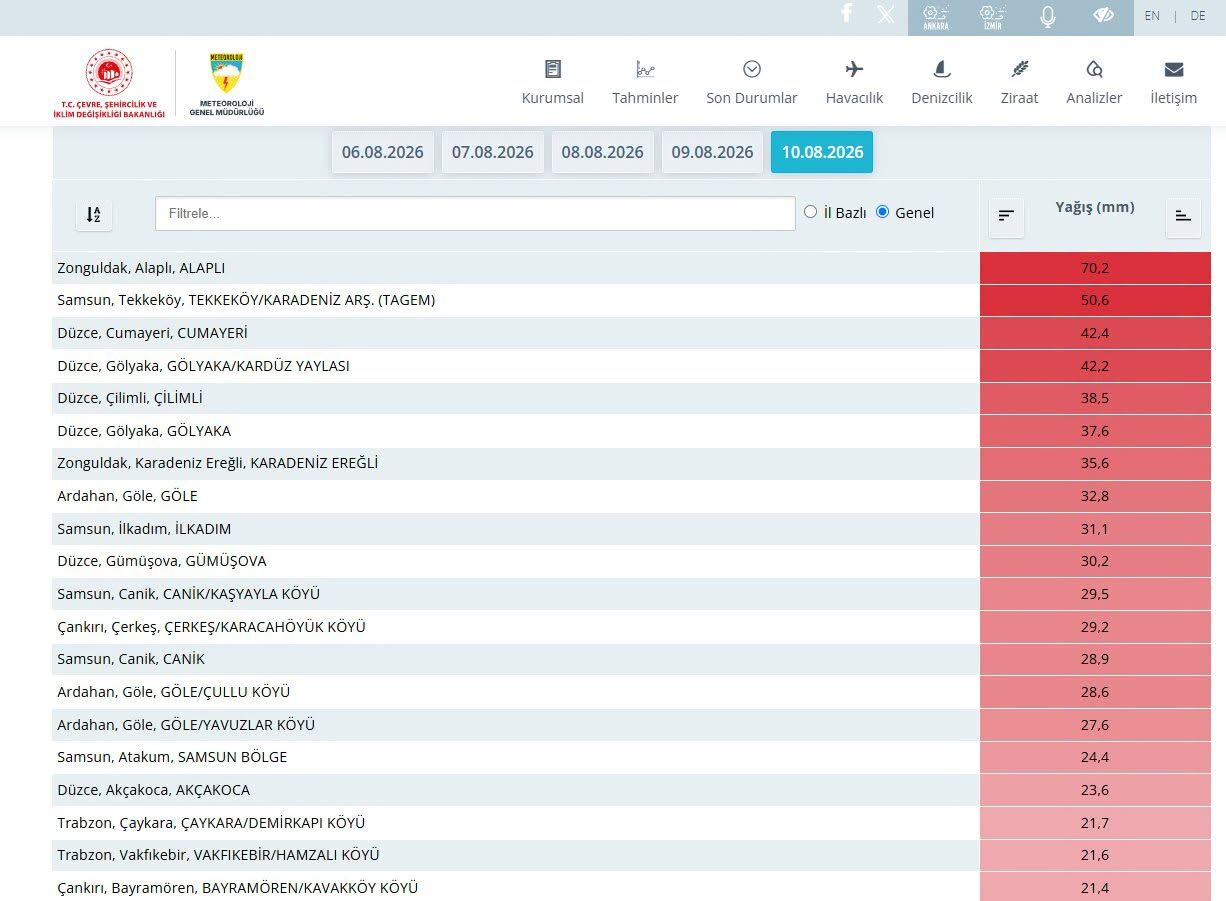Click the 50,6 rainfall color cell
Viewport: 1226px width, 901px height.
[1095, 301]
